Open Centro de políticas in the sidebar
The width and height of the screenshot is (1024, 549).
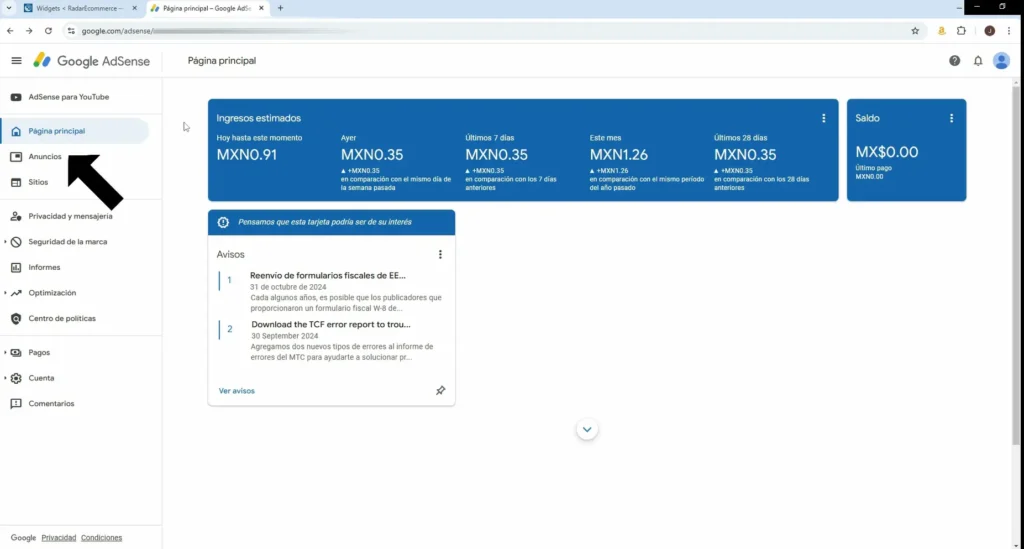click(61, 319)
